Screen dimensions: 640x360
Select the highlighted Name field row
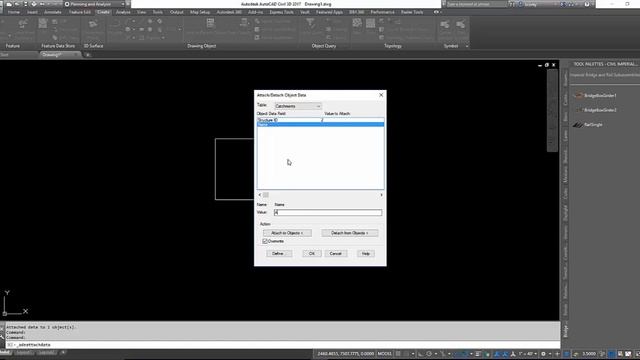click(x=320, y=124)
